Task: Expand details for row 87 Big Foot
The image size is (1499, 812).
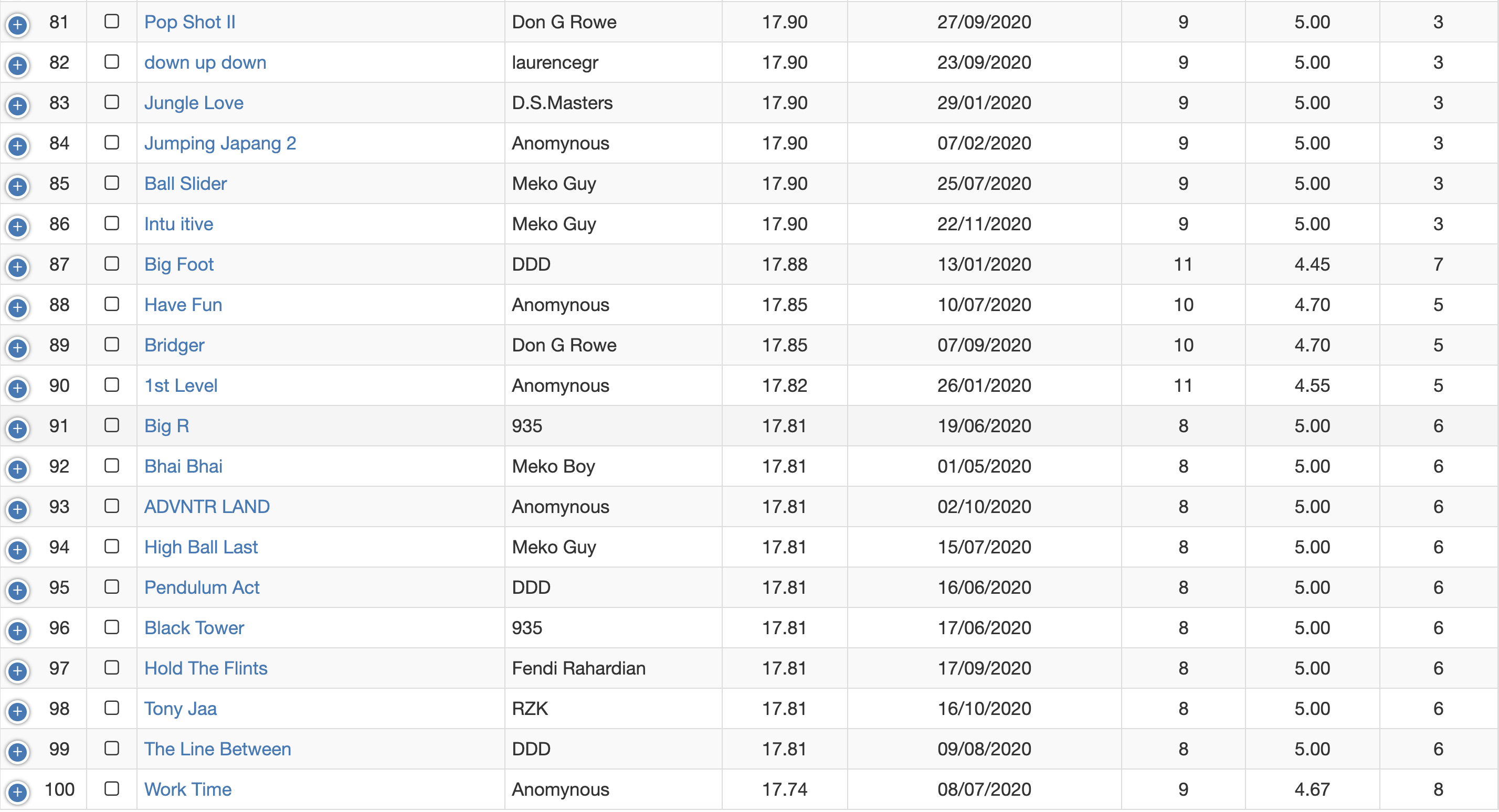Action: point(17,267)
